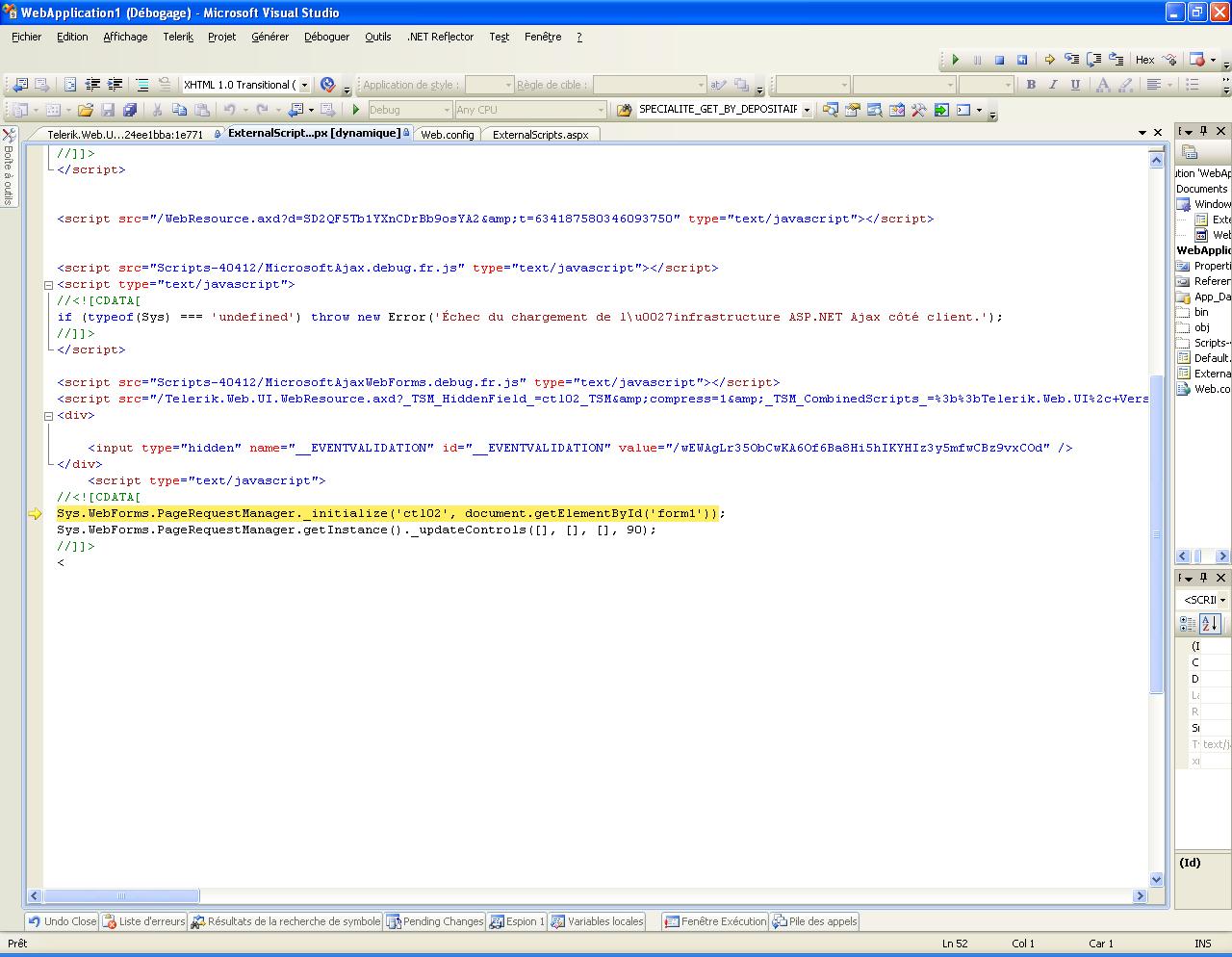
Task: Open file with the folder icon
Action: (x=86, y=110)
